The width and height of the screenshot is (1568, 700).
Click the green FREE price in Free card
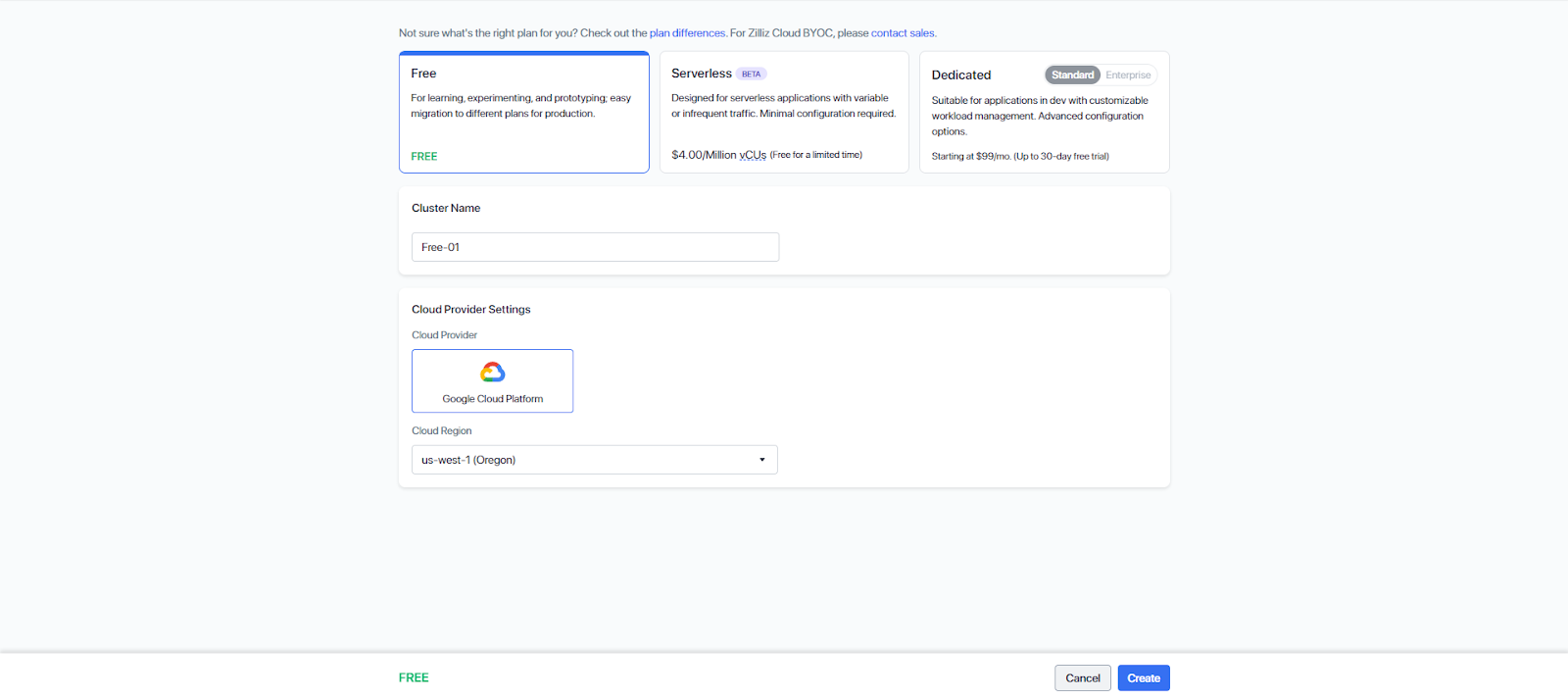pos(424,157)
